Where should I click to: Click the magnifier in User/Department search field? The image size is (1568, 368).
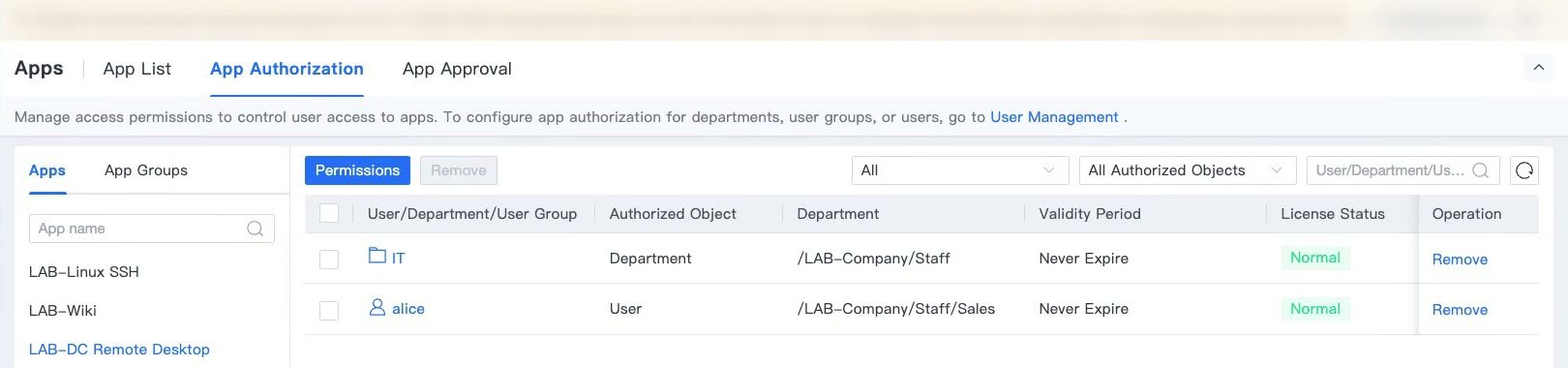[x=1480, y=170]
